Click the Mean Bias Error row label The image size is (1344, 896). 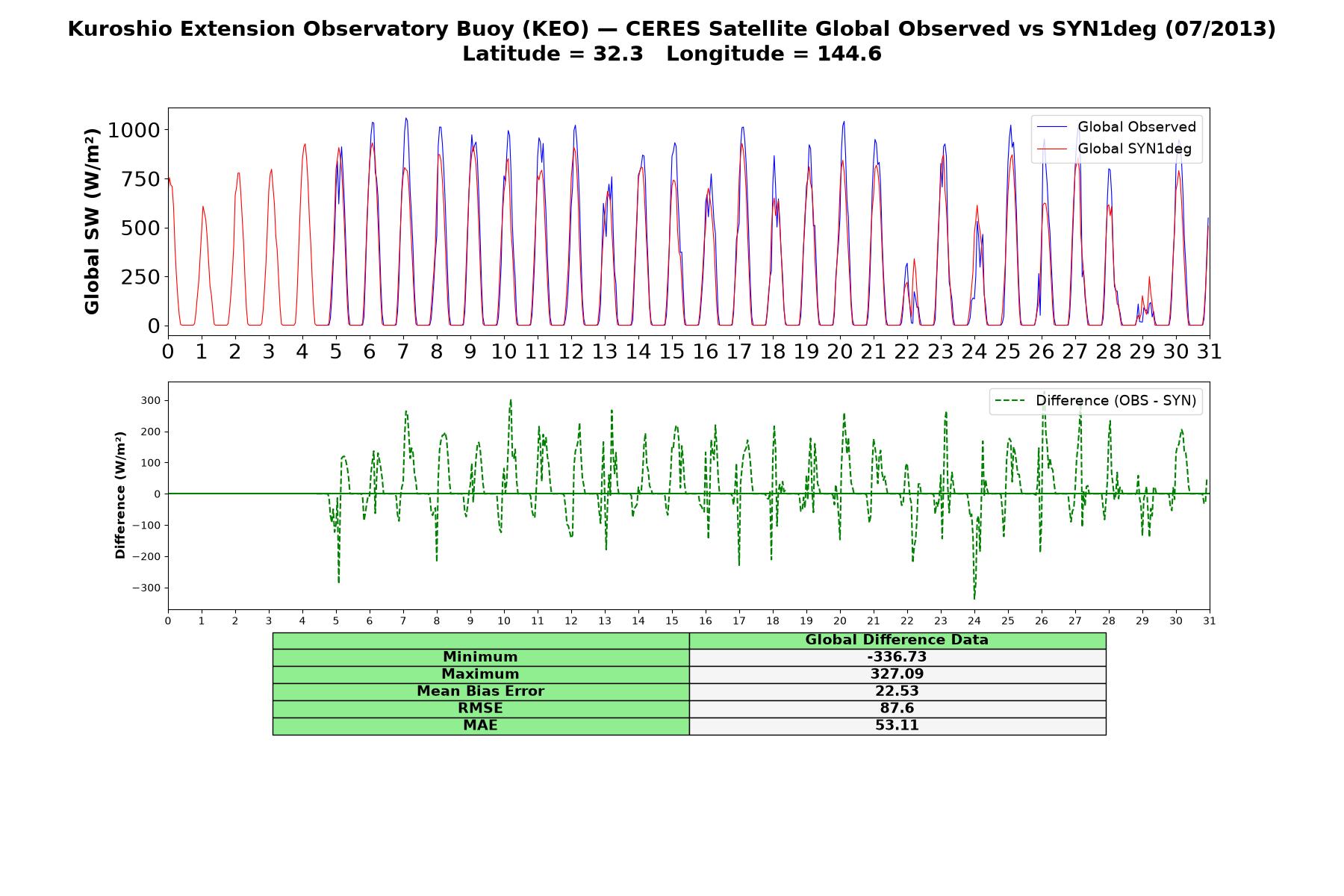pos(480,691)
